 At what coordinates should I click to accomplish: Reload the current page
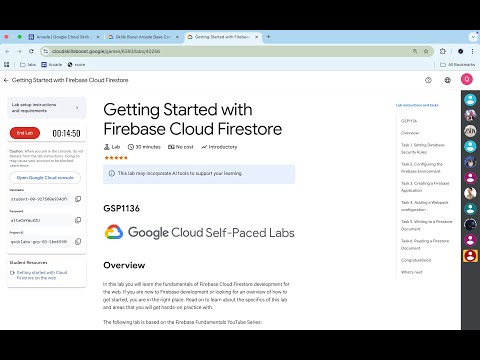click(x=31, y=51)
